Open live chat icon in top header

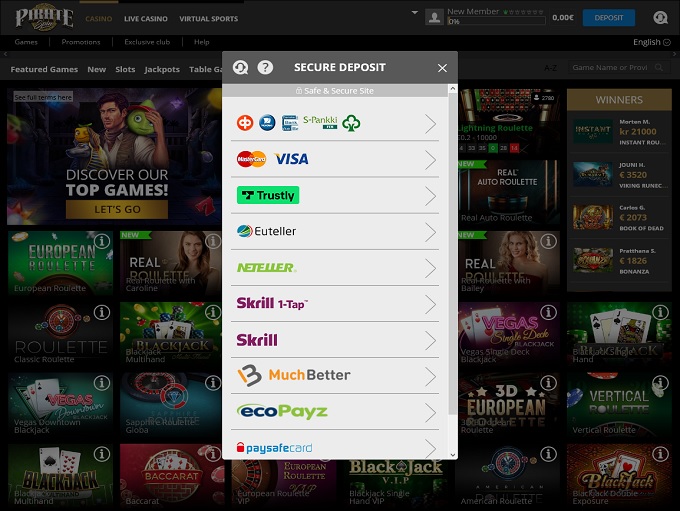[660, 17]
